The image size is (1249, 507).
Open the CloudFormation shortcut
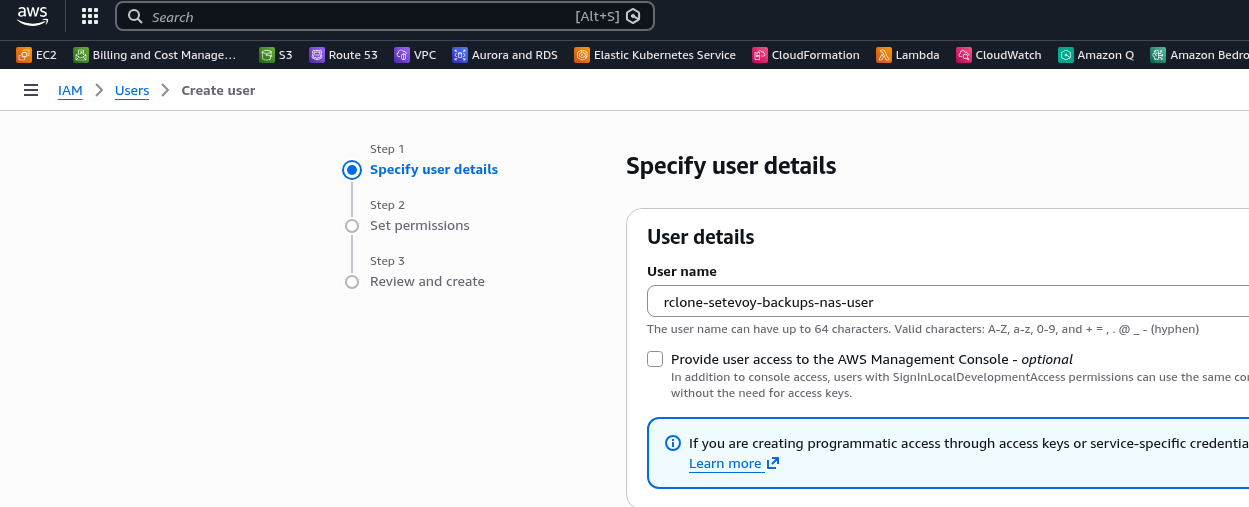[805, 55]
